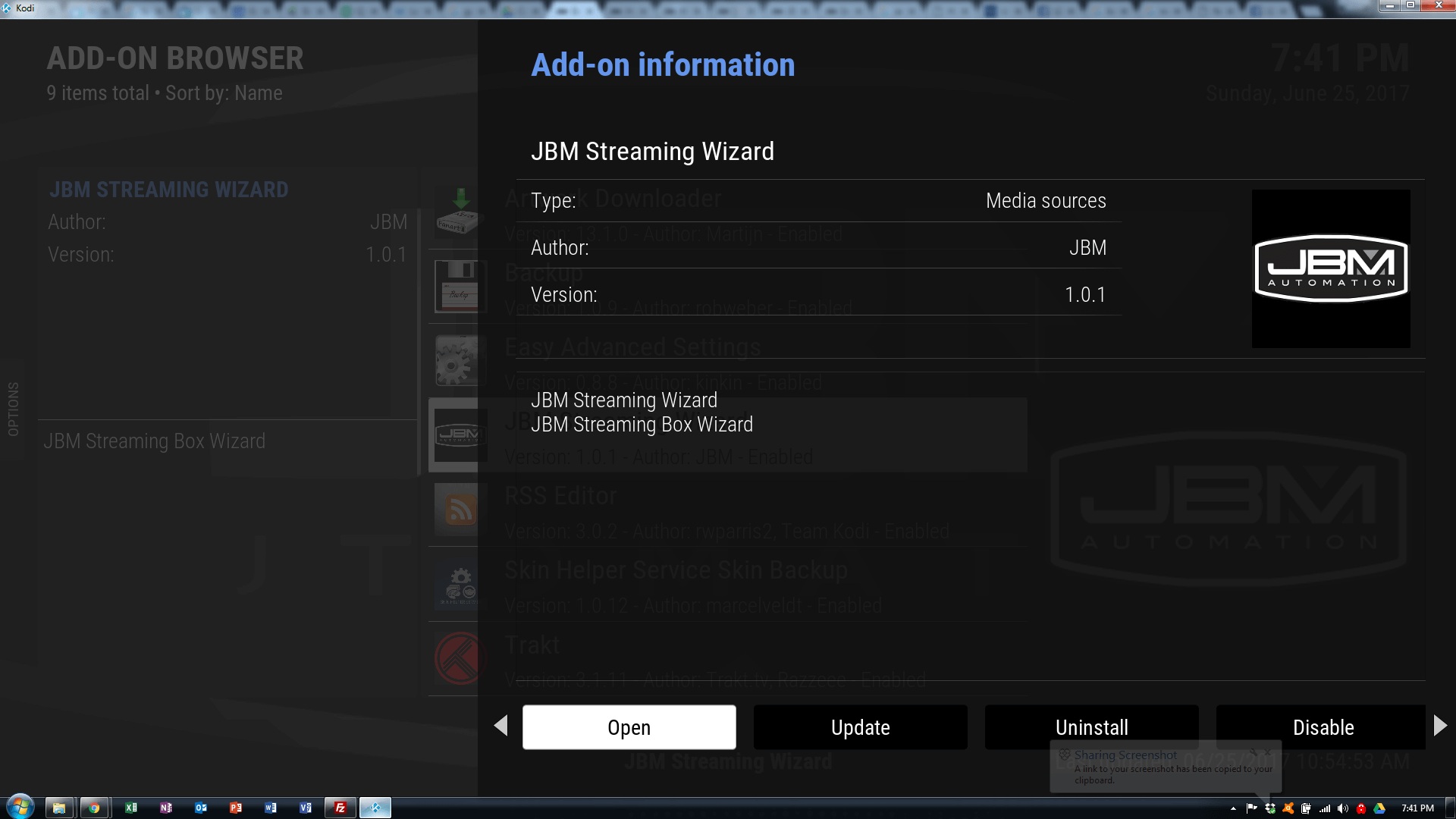
Task: Open FileZilla from the taskbar
Action: (340, 808)
